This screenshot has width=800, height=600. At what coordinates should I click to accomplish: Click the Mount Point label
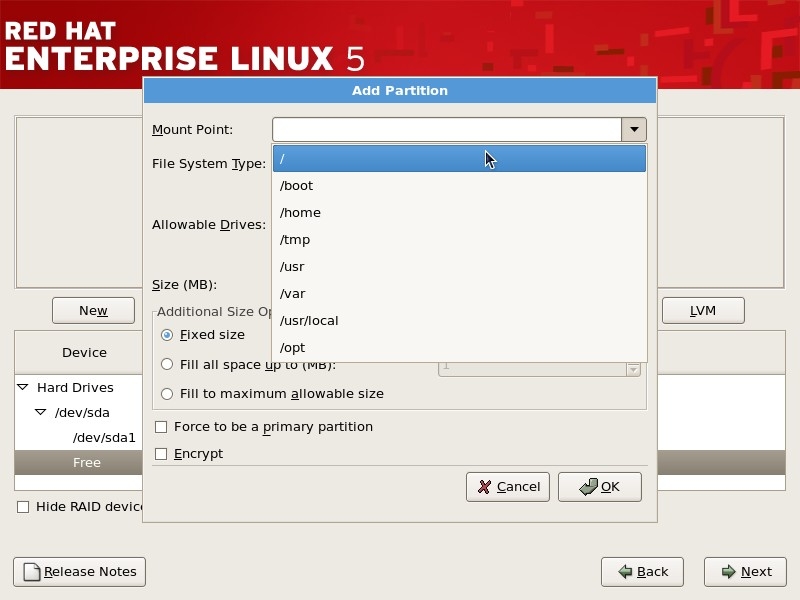[192, 130]
